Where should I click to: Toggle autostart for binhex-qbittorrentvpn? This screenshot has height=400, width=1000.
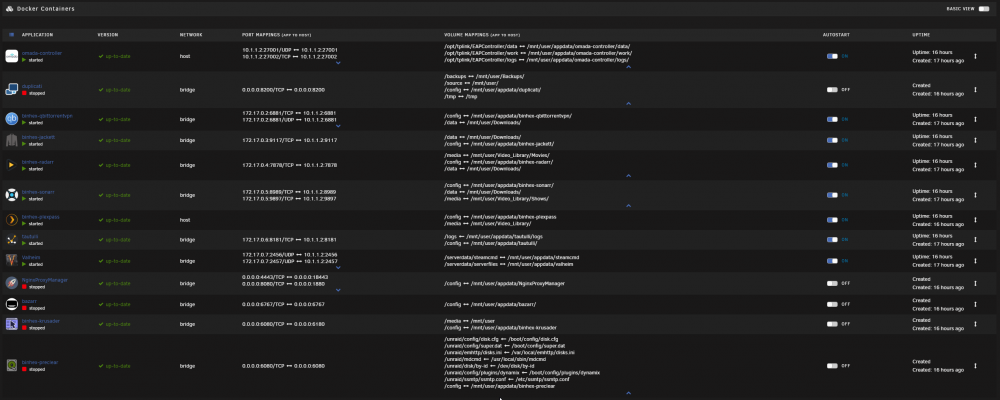point(832,119)
